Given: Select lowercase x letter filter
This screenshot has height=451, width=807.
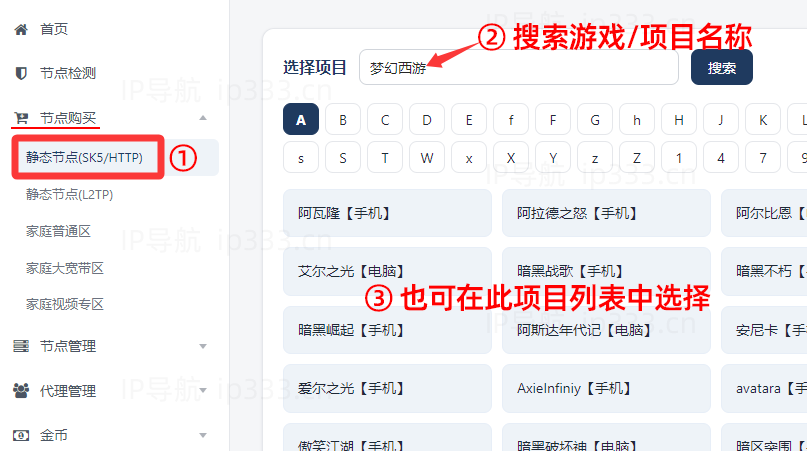Looking at the screenshot, I should point(469,158).
